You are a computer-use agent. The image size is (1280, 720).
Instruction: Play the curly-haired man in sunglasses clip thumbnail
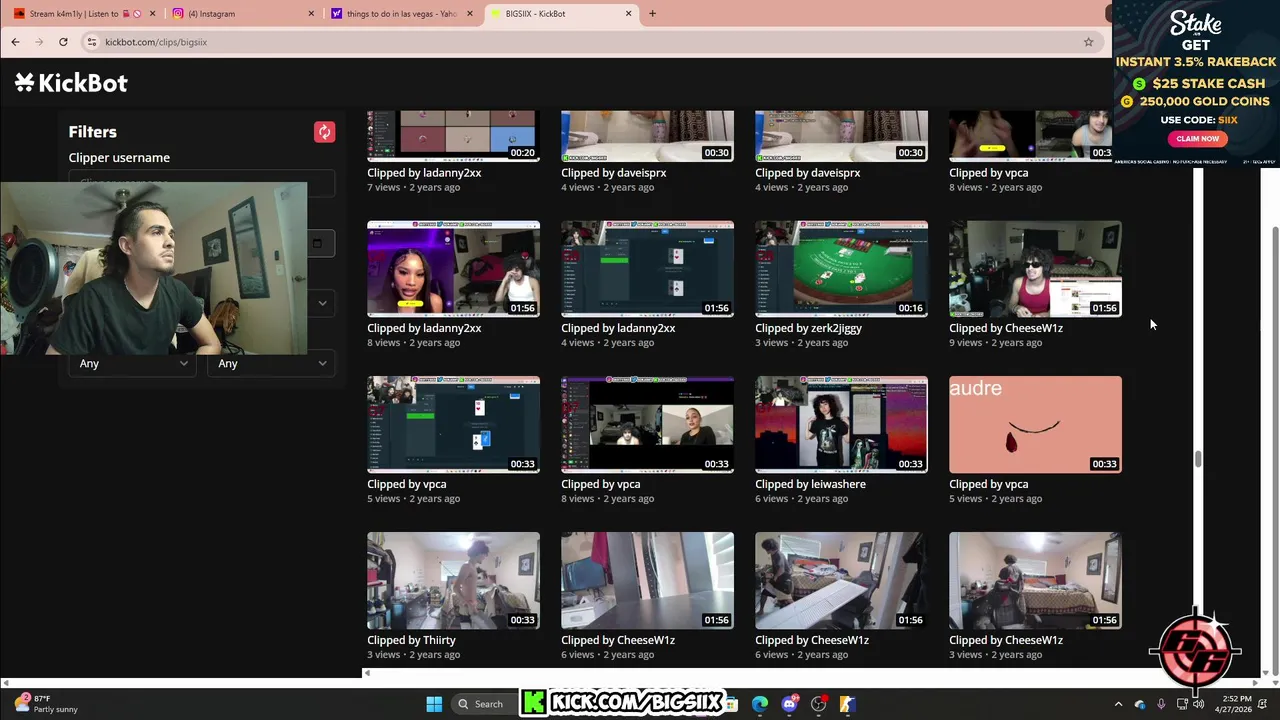point(1035,269)
